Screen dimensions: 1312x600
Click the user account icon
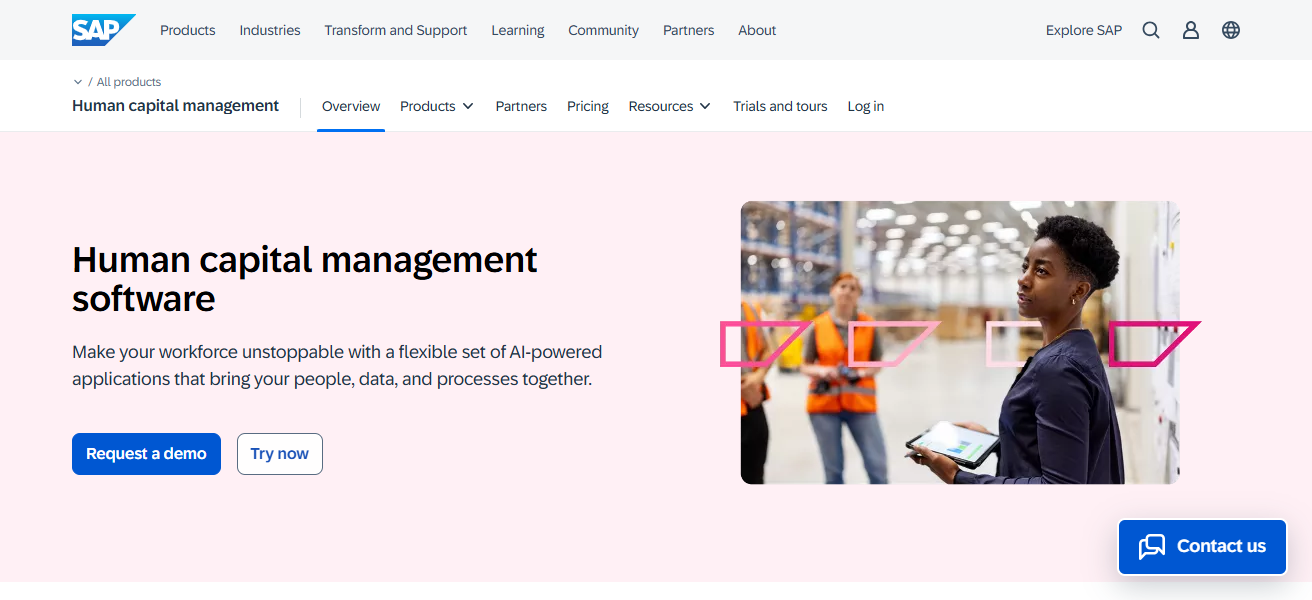point(1190,30)
